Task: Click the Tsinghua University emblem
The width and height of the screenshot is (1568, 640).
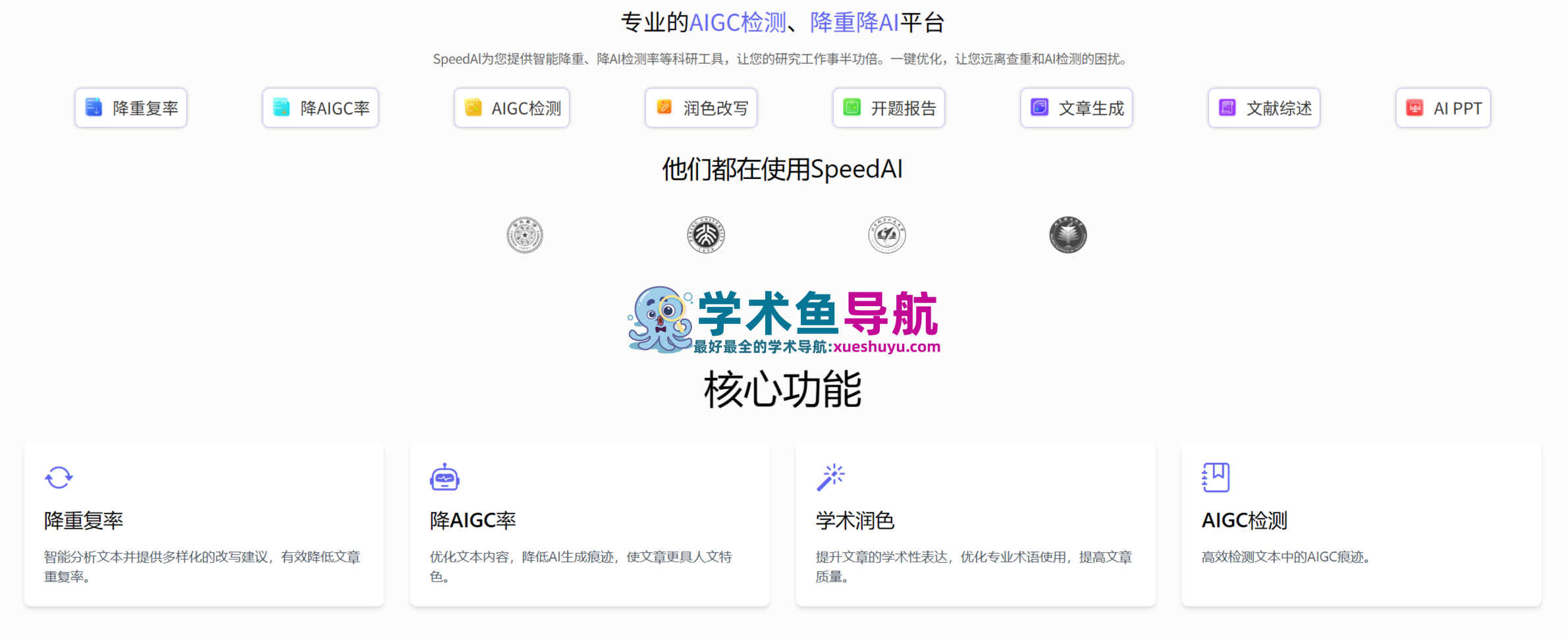Action: 525,235
